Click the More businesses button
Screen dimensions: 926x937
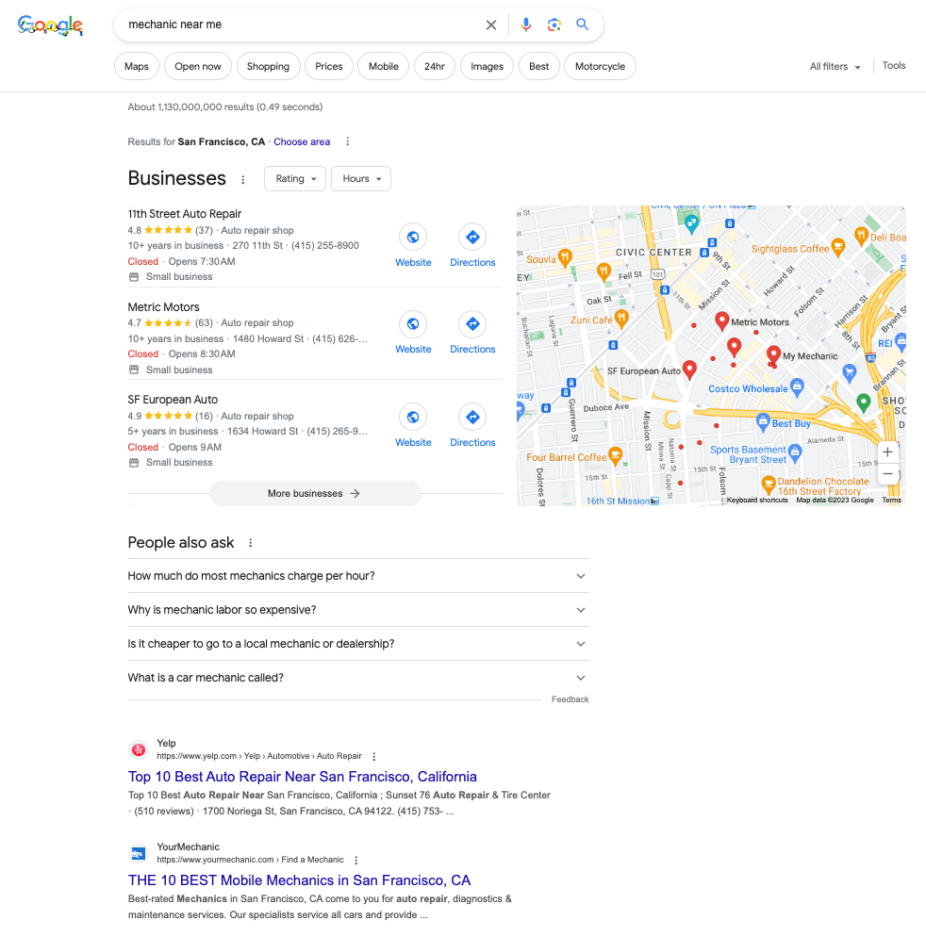[x=314, y=493]
